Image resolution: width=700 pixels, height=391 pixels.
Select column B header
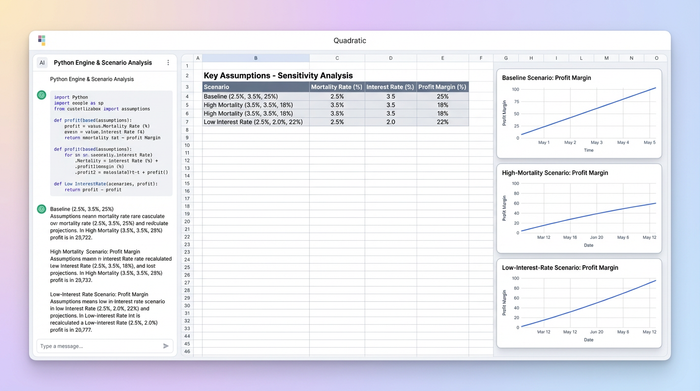pos(256,58)
